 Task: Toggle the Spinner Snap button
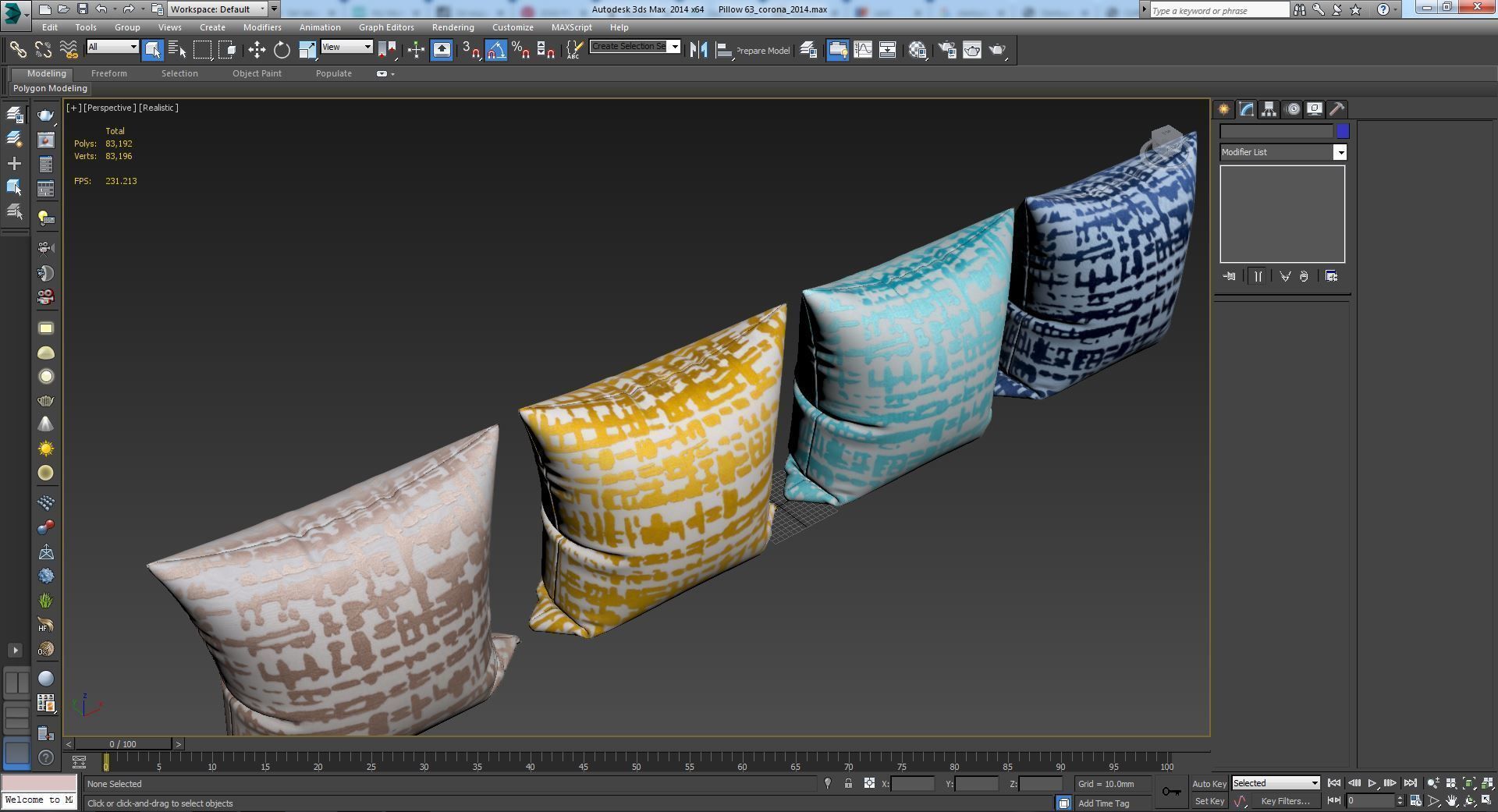(x=545, y=50)
